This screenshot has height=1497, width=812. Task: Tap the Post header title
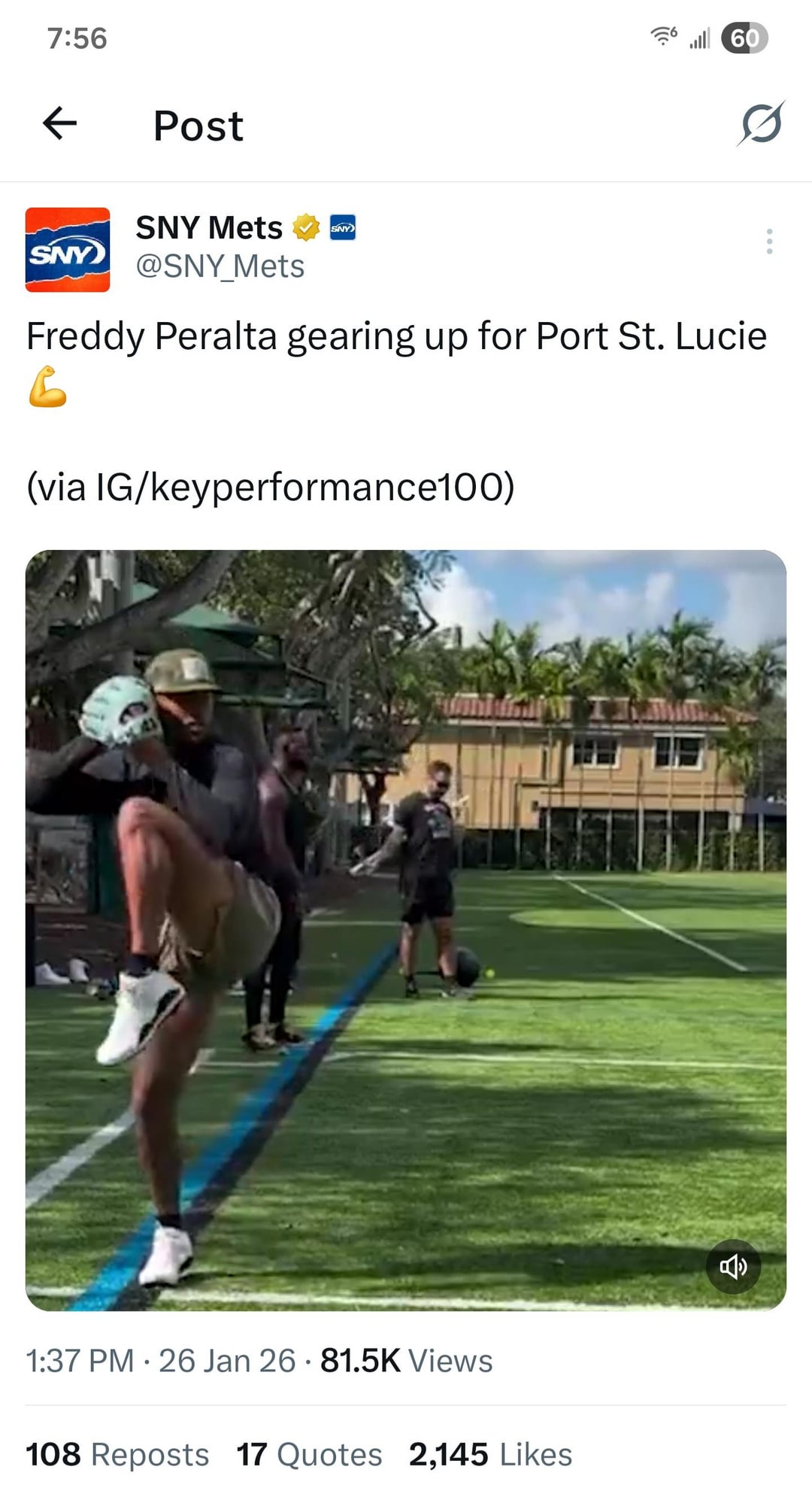click(x=198, y=126)
